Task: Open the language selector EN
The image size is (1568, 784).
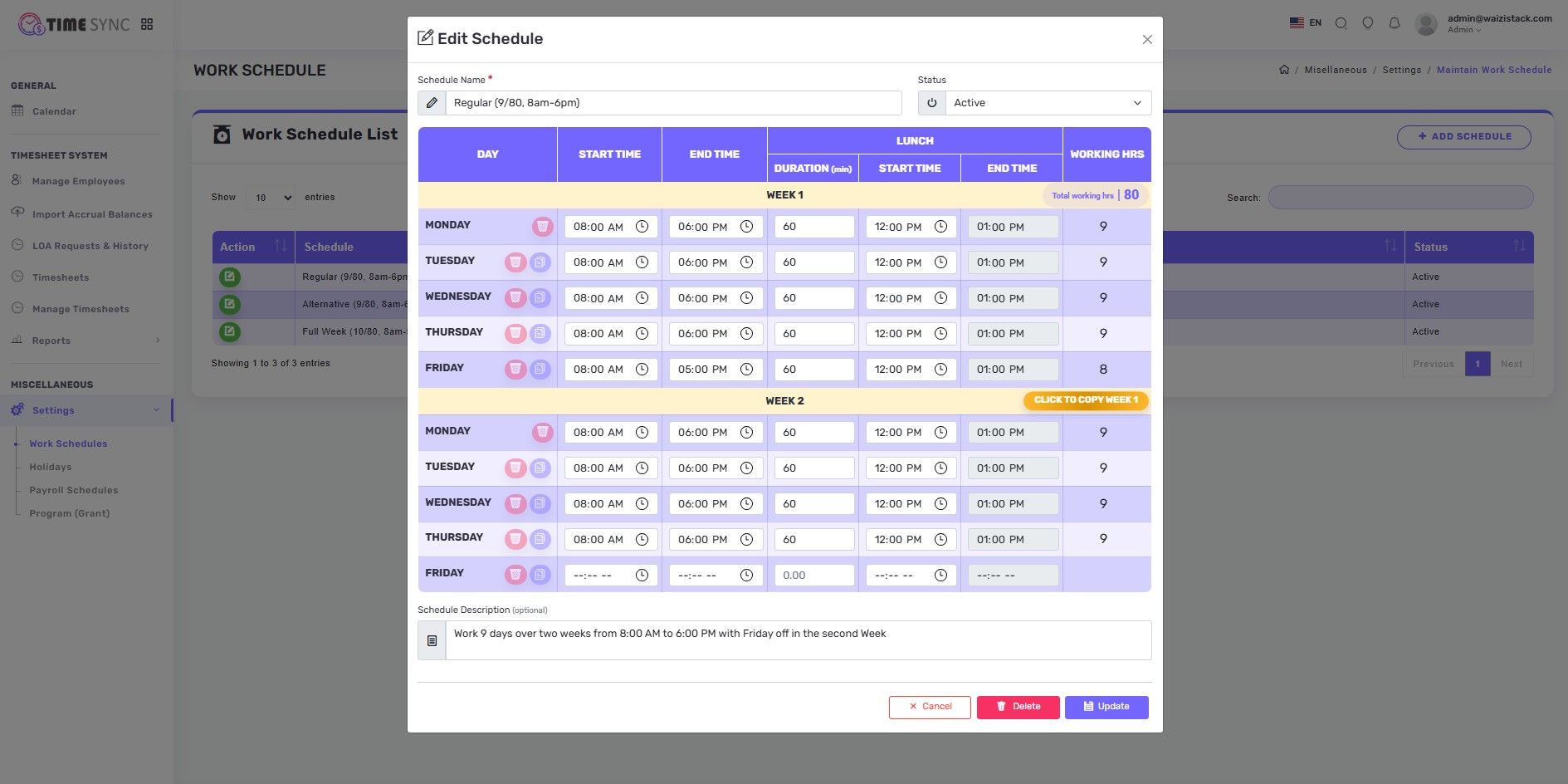Action: coord(1305,23)
